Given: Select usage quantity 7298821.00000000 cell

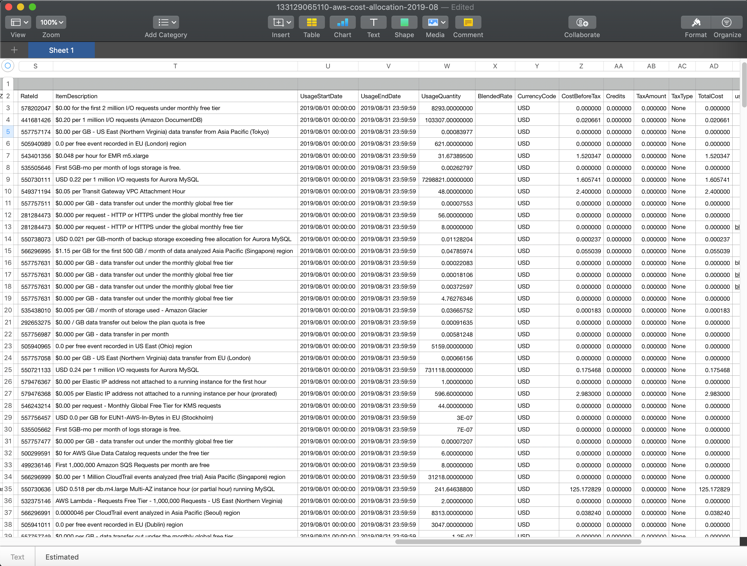Looking at the screenshot, I should coord(447,180).
